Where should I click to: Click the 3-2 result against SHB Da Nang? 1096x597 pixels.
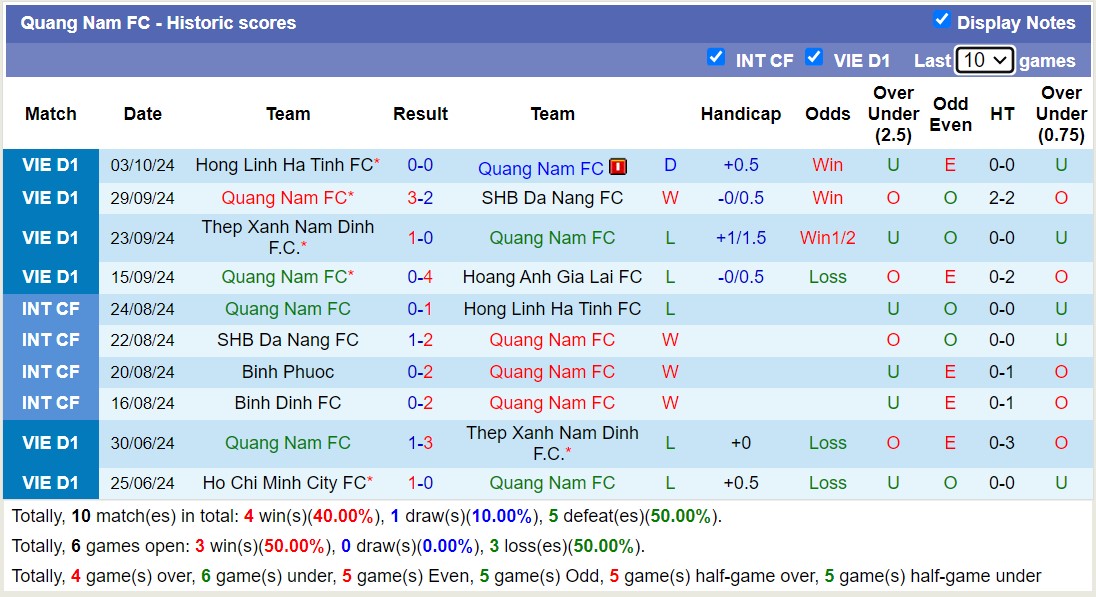420,198
